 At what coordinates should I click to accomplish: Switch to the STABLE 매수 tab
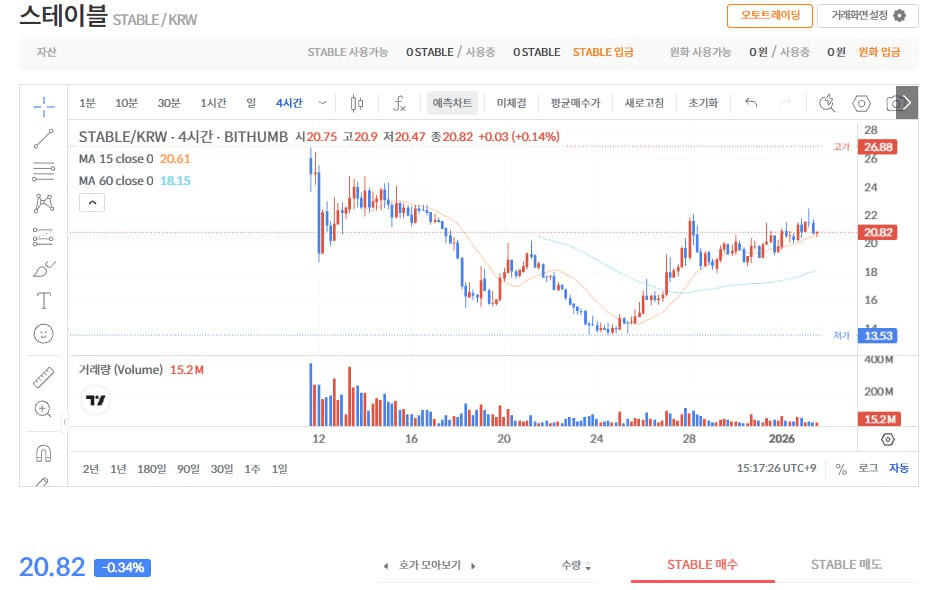(702, 564)
